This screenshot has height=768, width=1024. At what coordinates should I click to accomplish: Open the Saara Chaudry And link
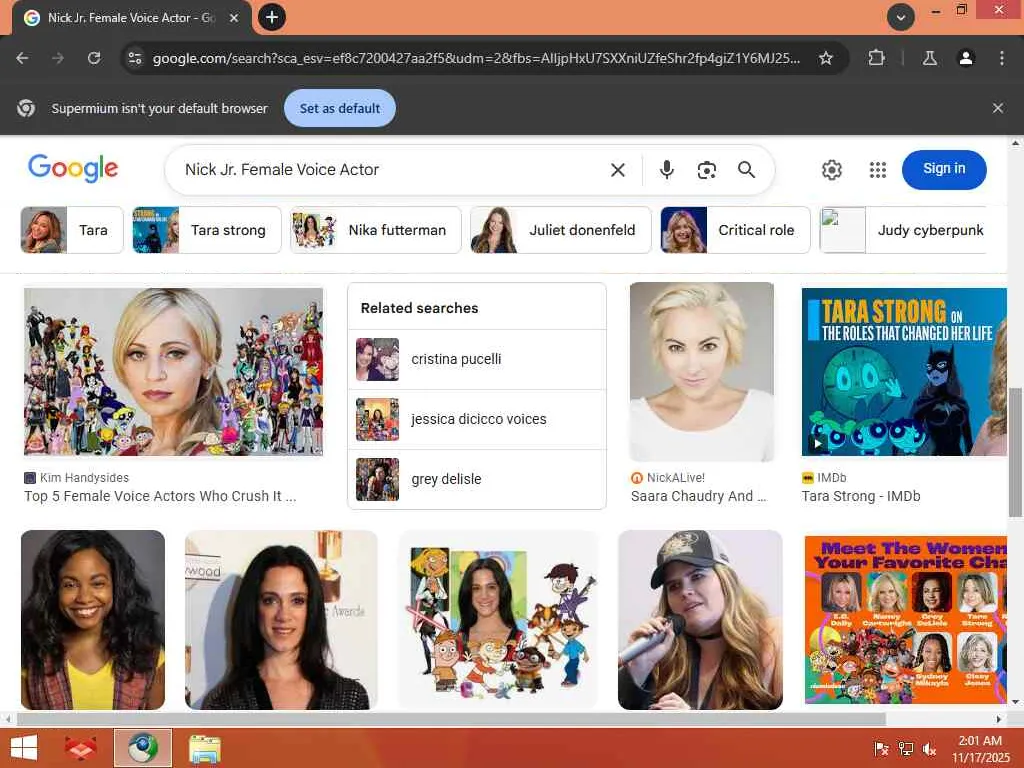tap(698, 496)
